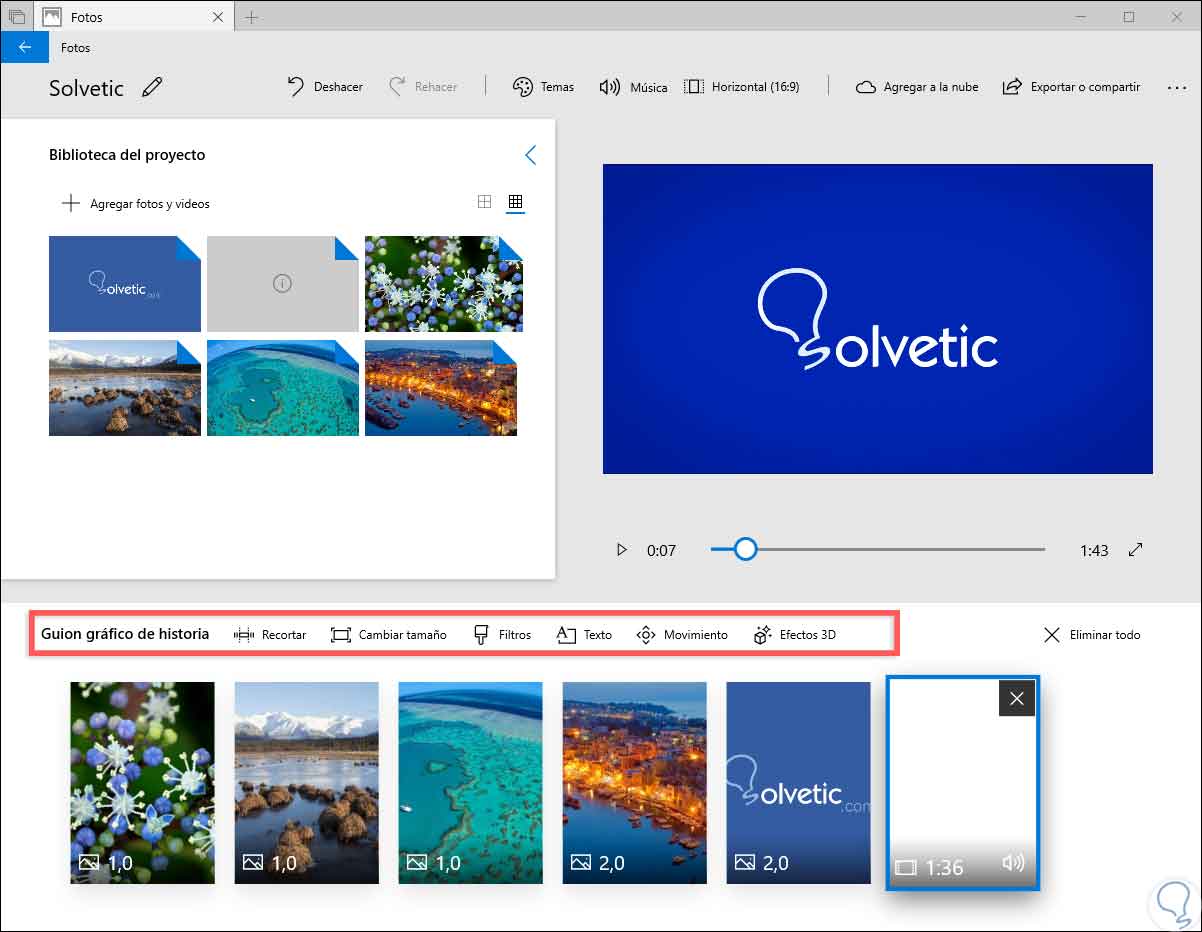Click the Solvetic project title

[86, 87]
